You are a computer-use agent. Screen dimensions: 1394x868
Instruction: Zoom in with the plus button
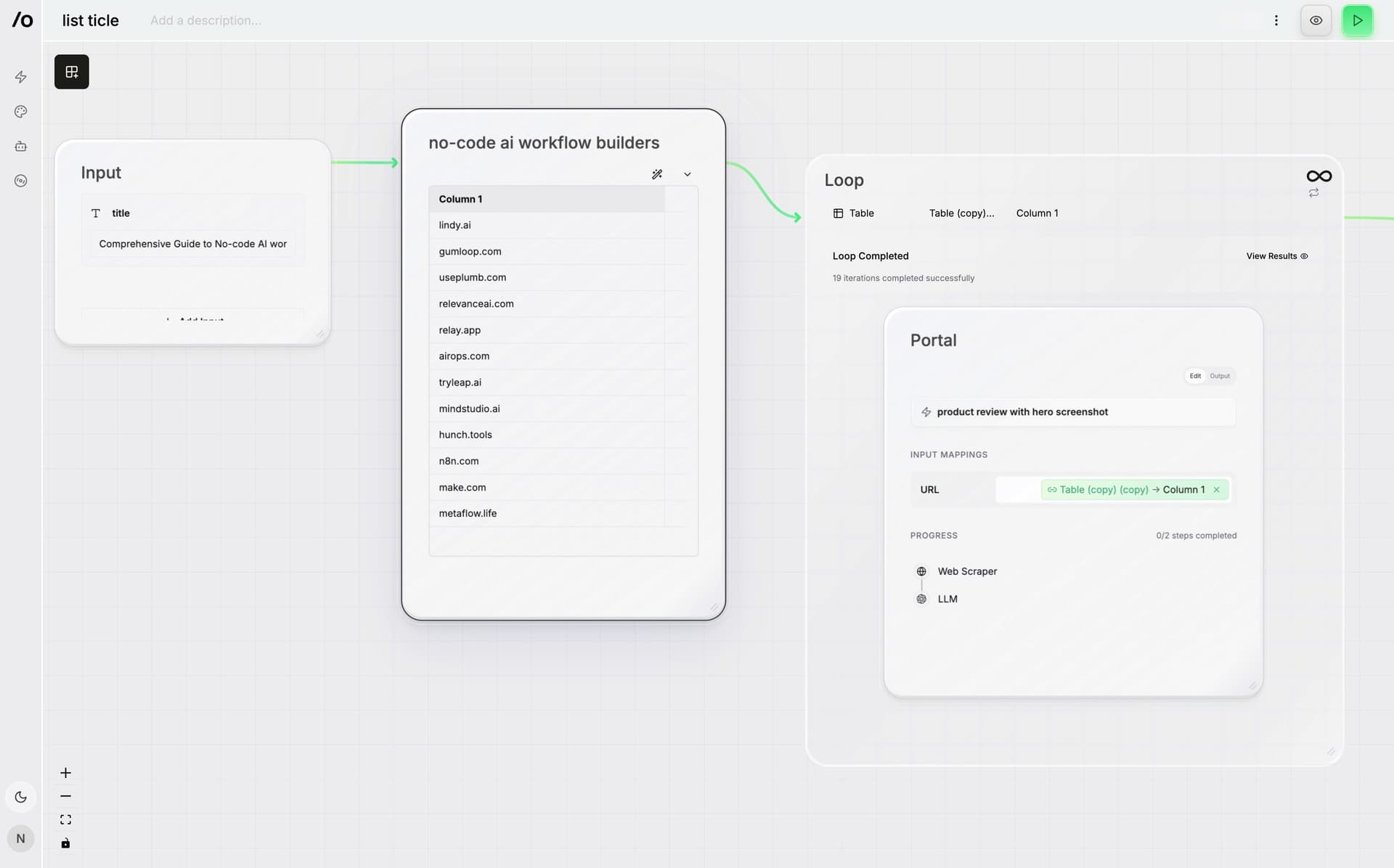pyautogui.click(x=65, y=773)
